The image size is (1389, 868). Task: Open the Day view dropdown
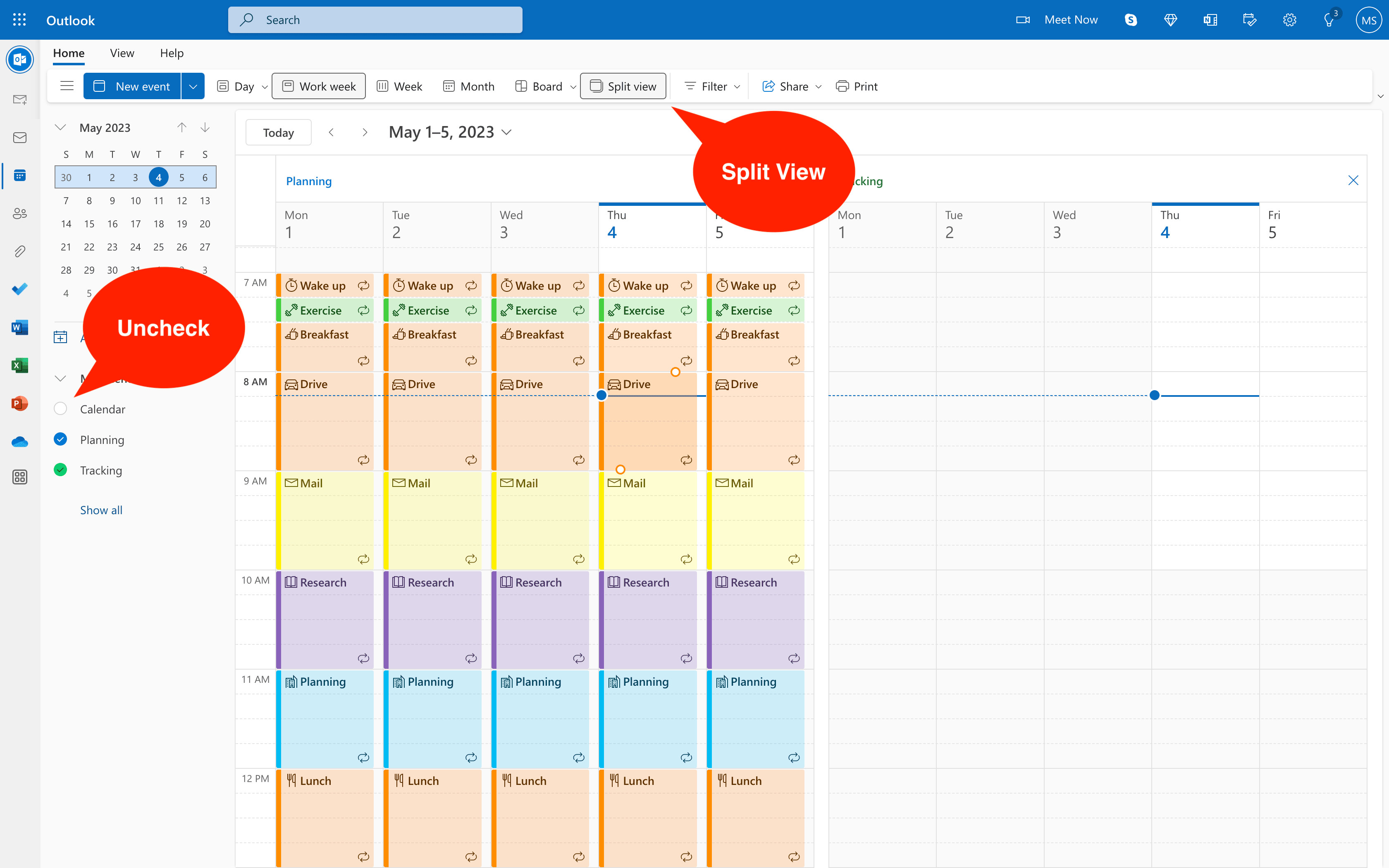pos(264,86)
